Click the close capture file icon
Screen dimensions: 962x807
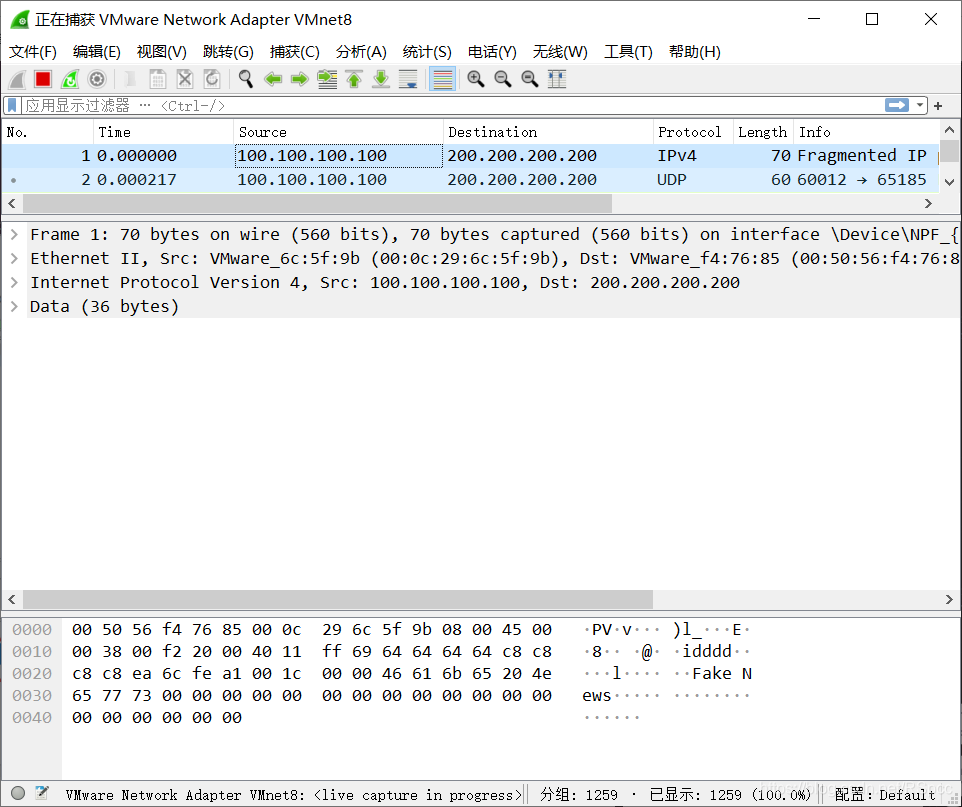185,79
